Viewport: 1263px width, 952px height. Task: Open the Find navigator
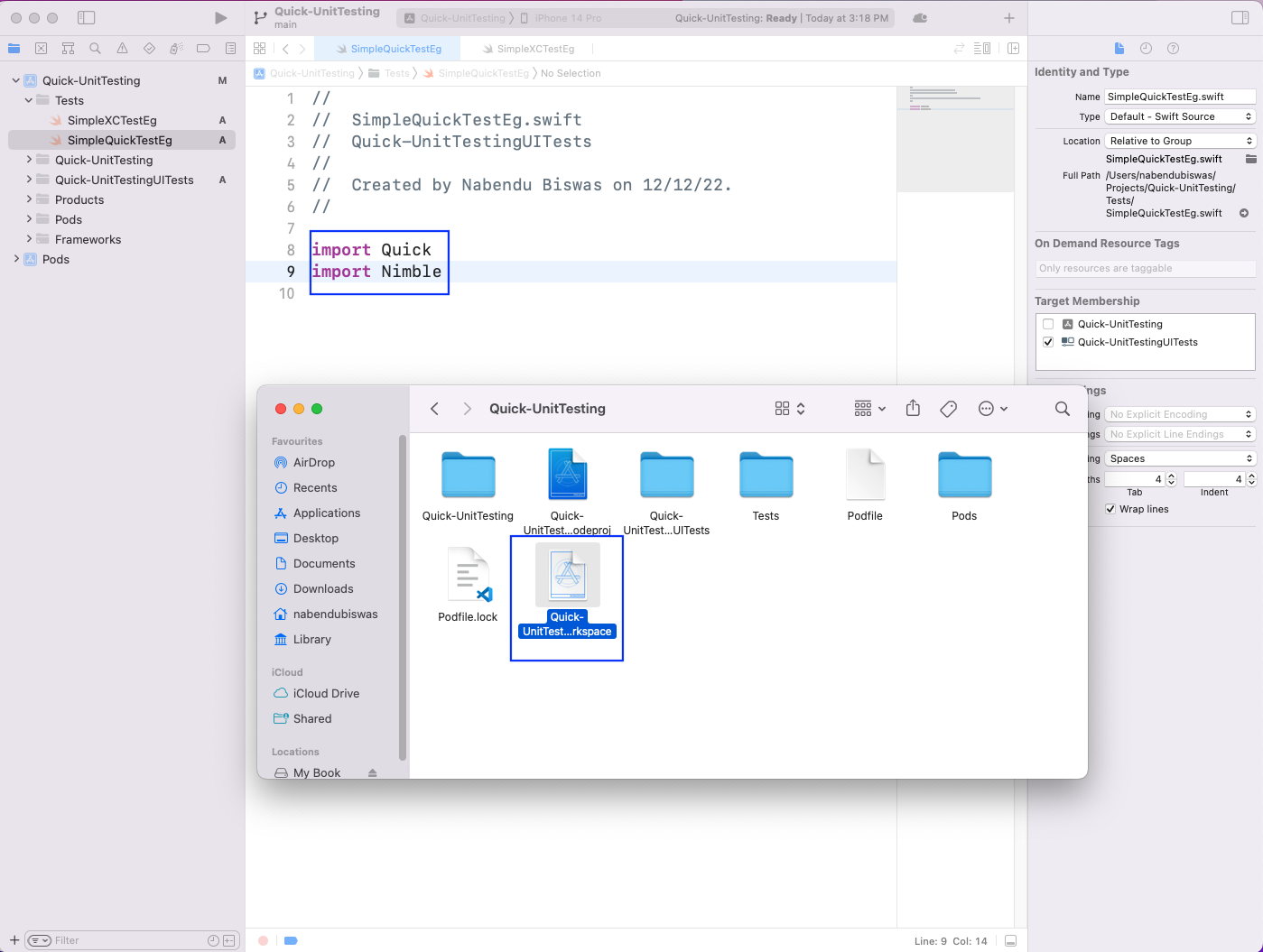(x=95, y=49)
